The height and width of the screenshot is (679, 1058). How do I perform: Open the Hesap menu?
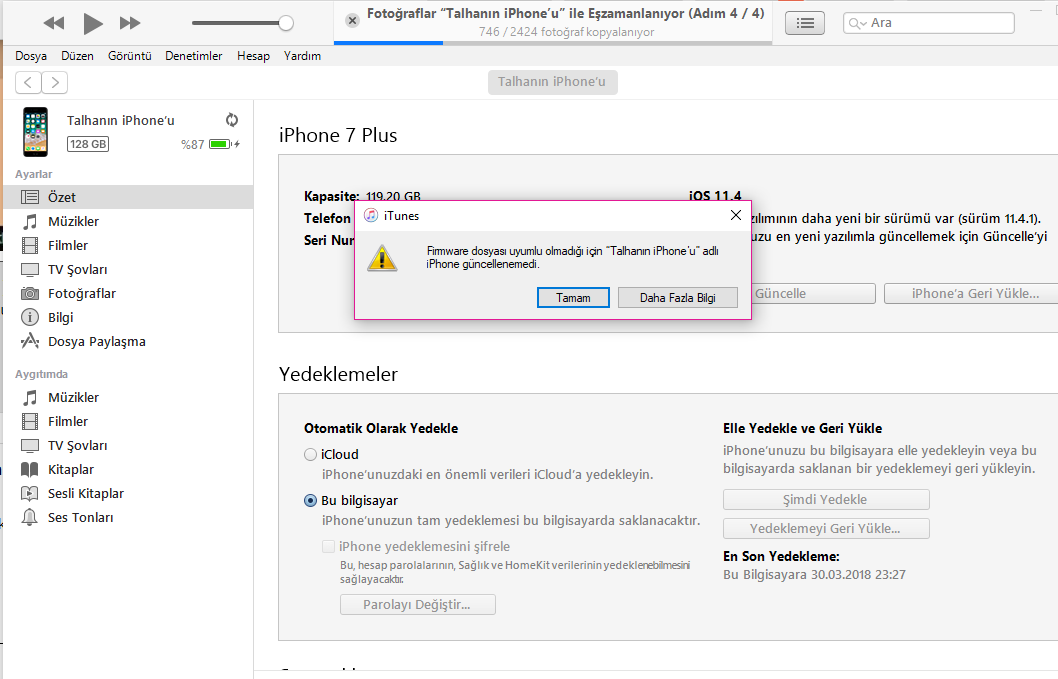point(253,56)
